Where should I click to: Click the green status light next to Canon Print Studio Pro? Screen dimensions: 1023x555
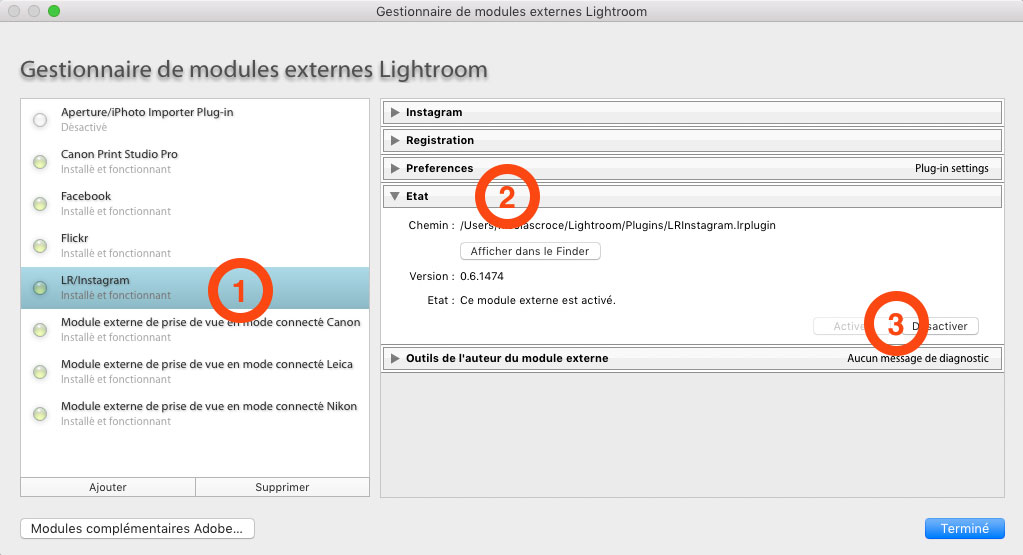(x=40, y=162)
